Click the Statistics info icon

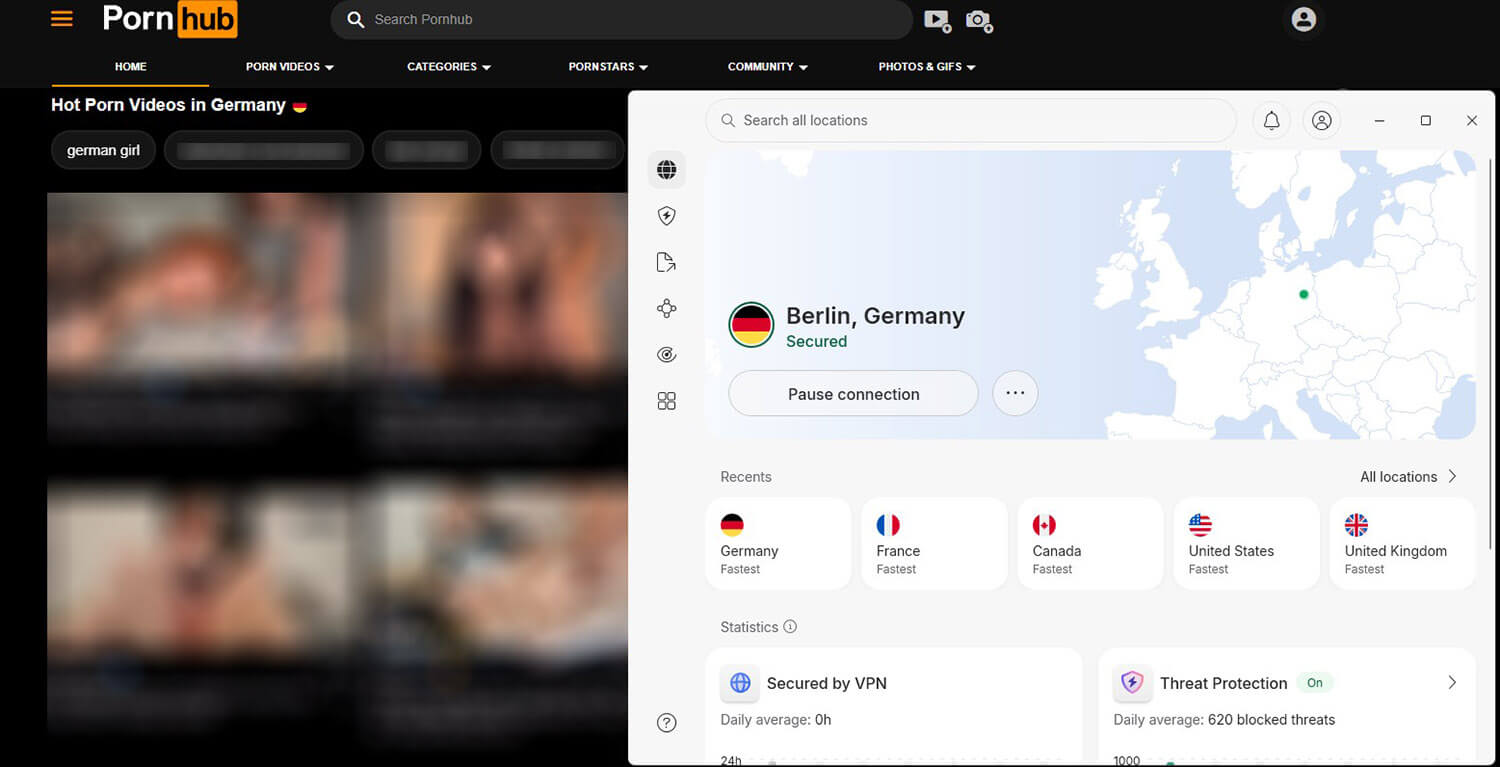790,627
